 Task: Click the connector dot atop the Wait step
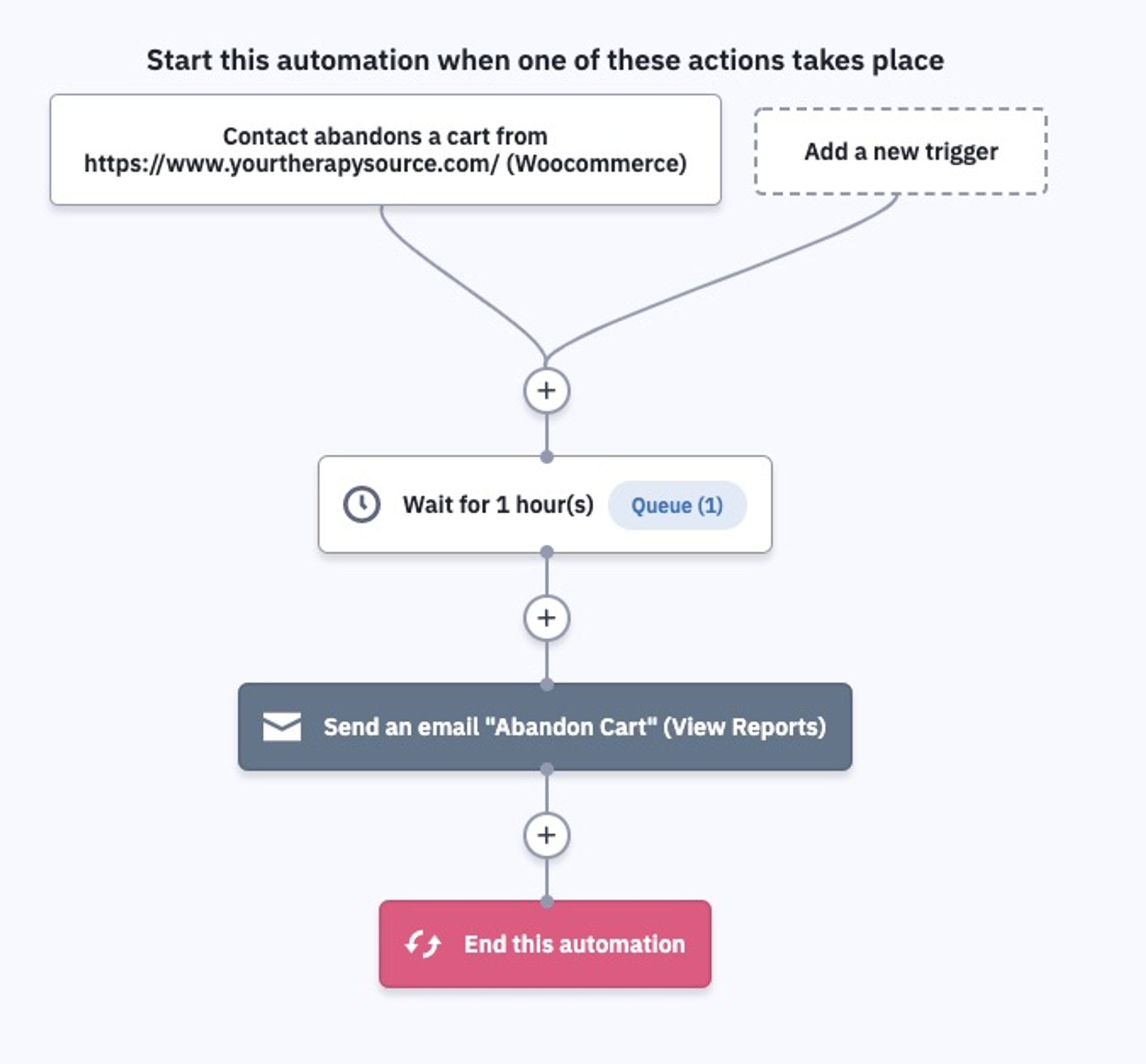pyautogui.click(x=546, y=457)
